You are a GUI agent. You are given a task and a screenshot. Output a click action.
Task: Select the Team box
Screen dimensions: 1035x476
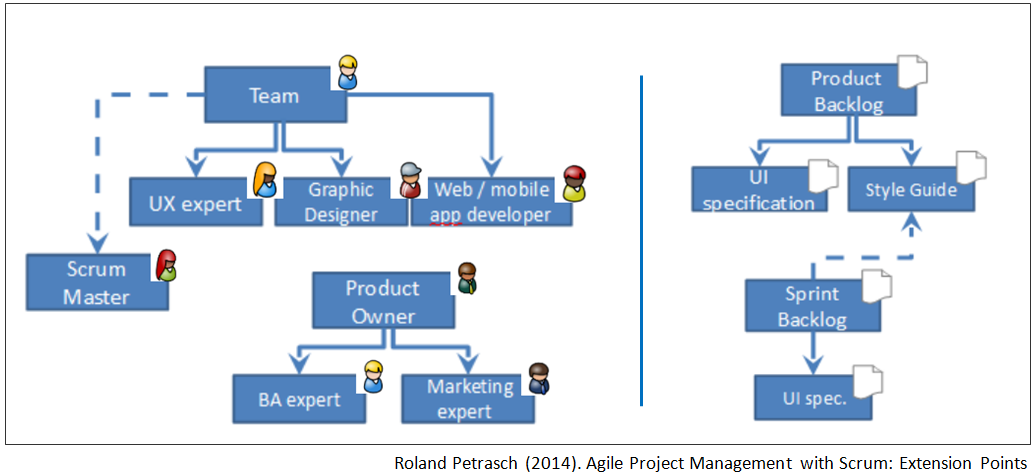coord(275,95)
